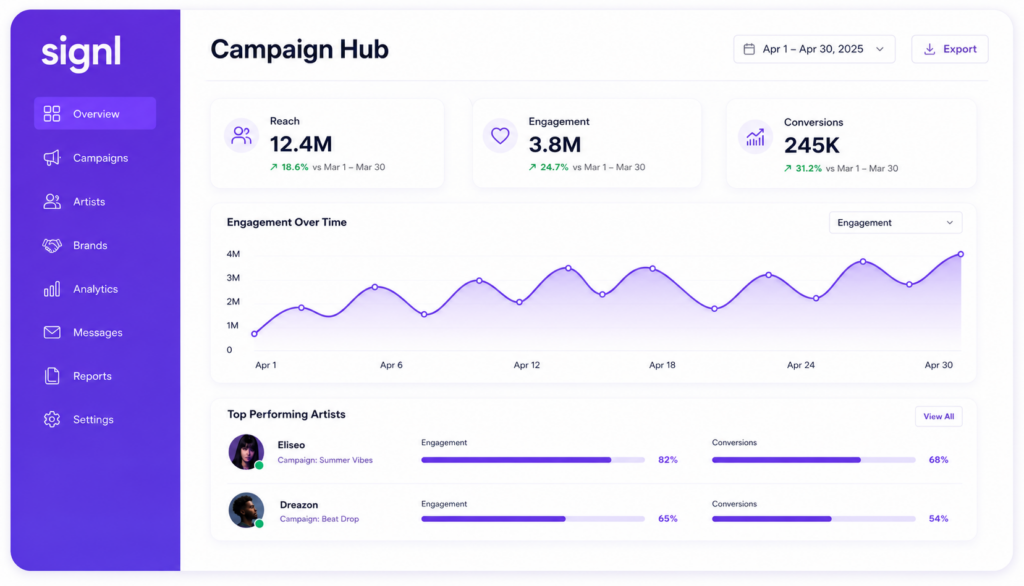The image size is (1024, 586).
Task: Click View All for top artists
Action: coord(938,416)
